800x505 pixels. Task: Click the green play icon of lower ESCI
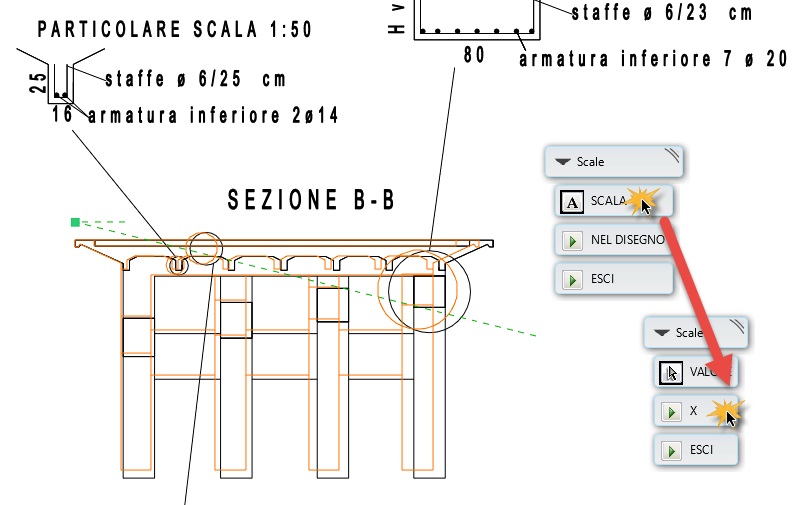click(x=671, y=451)
